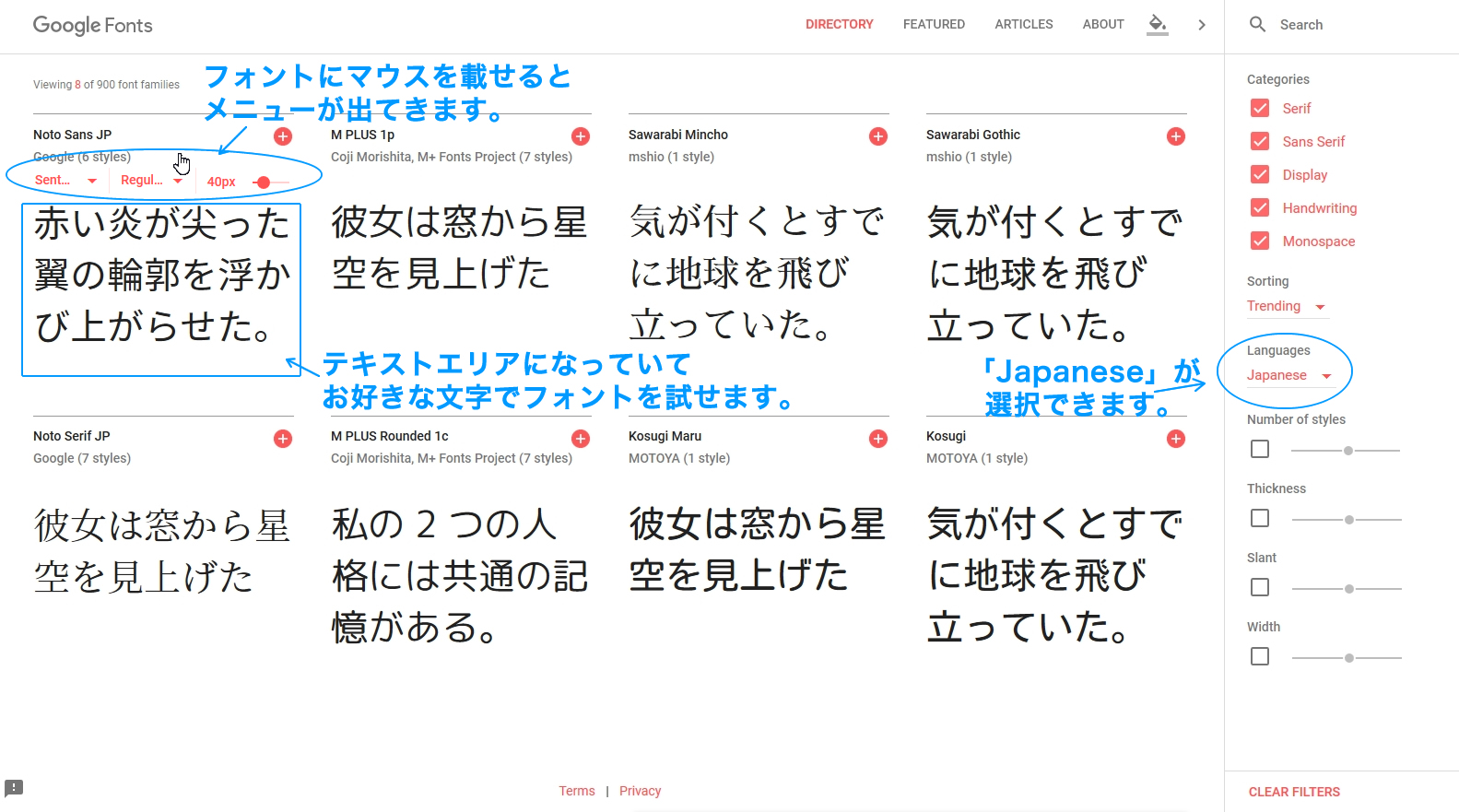Open the background color fill icon
The image size is (1459, 812).
(x=1158, y=25)
